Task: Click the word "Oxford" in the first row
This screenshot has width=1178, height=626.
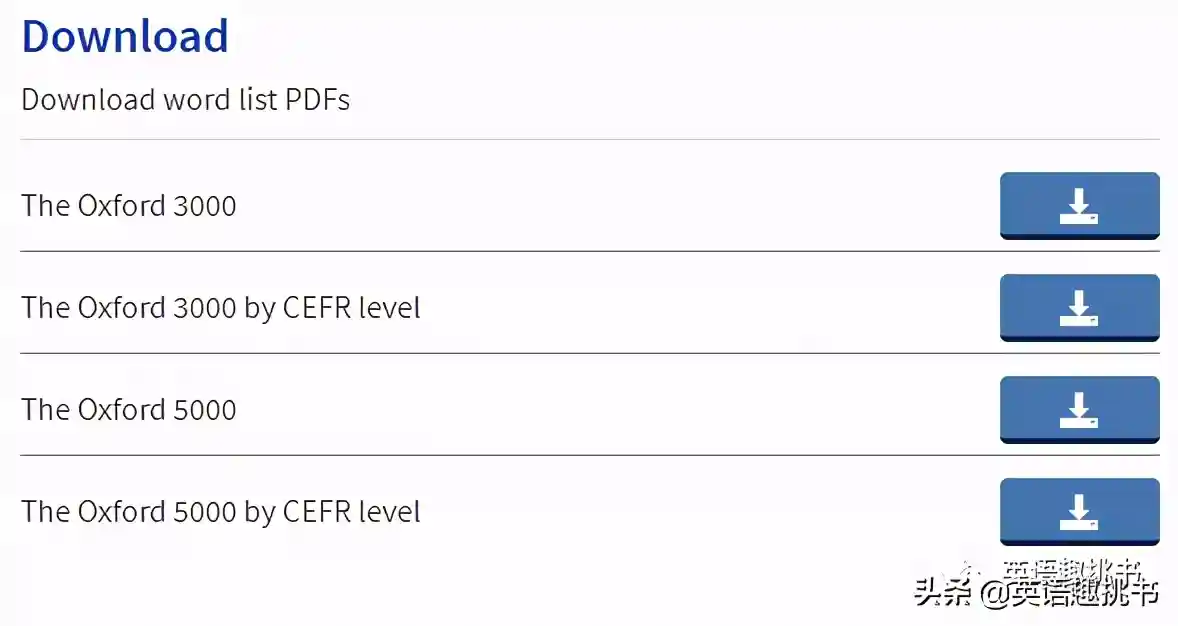Action: point(119,206)
